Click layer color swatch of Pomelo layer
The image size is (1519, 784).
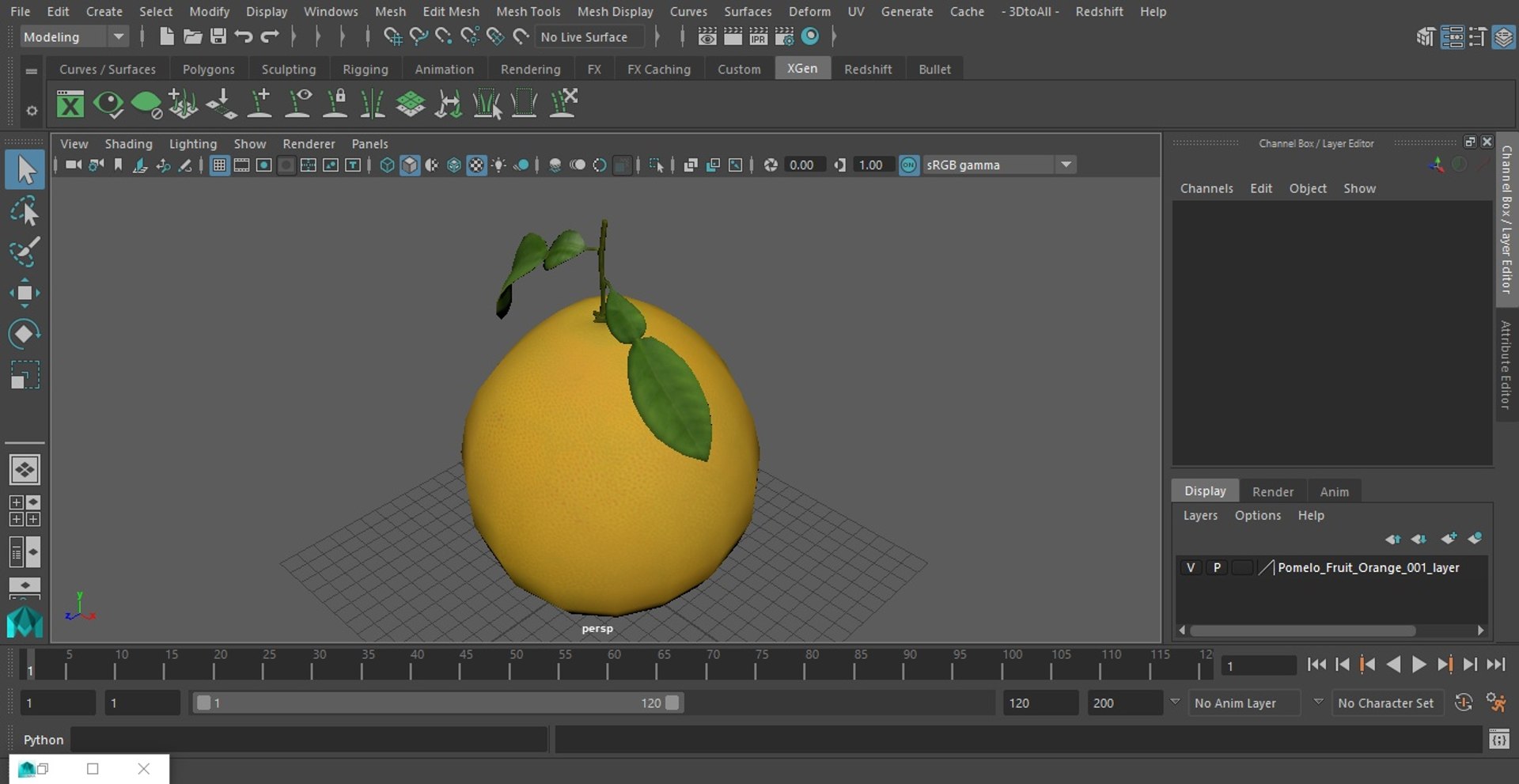(1243, 567)
